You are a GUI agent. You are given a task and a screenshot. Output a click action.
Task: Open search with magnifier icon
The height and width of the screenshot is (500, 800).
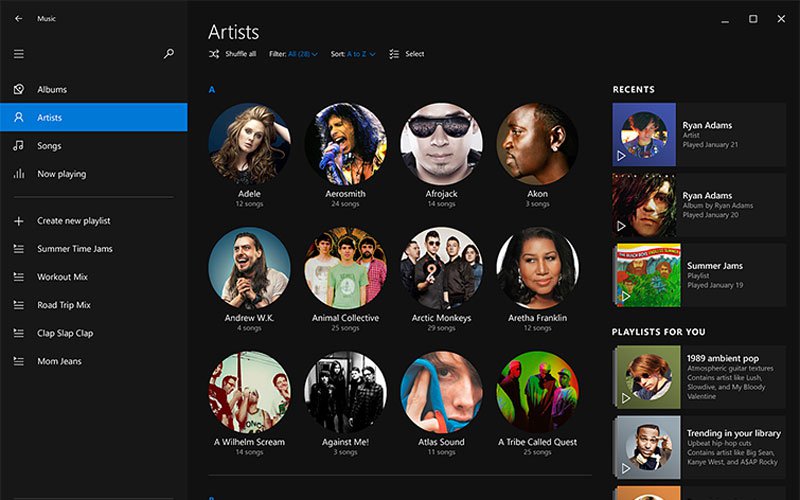(x=169, y=54)
